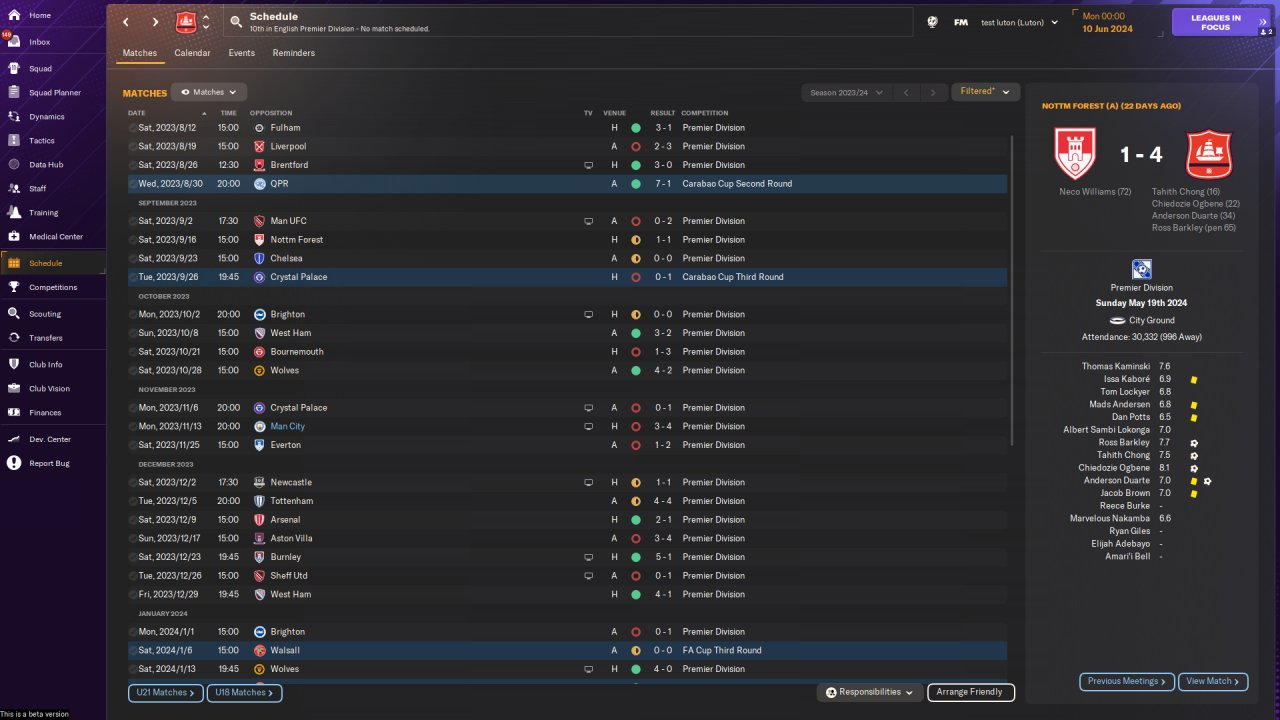Screen dimensions: 1280x720
Task: Click the Opposition column header
Action: pyautogui.click(x=271, y=113)
